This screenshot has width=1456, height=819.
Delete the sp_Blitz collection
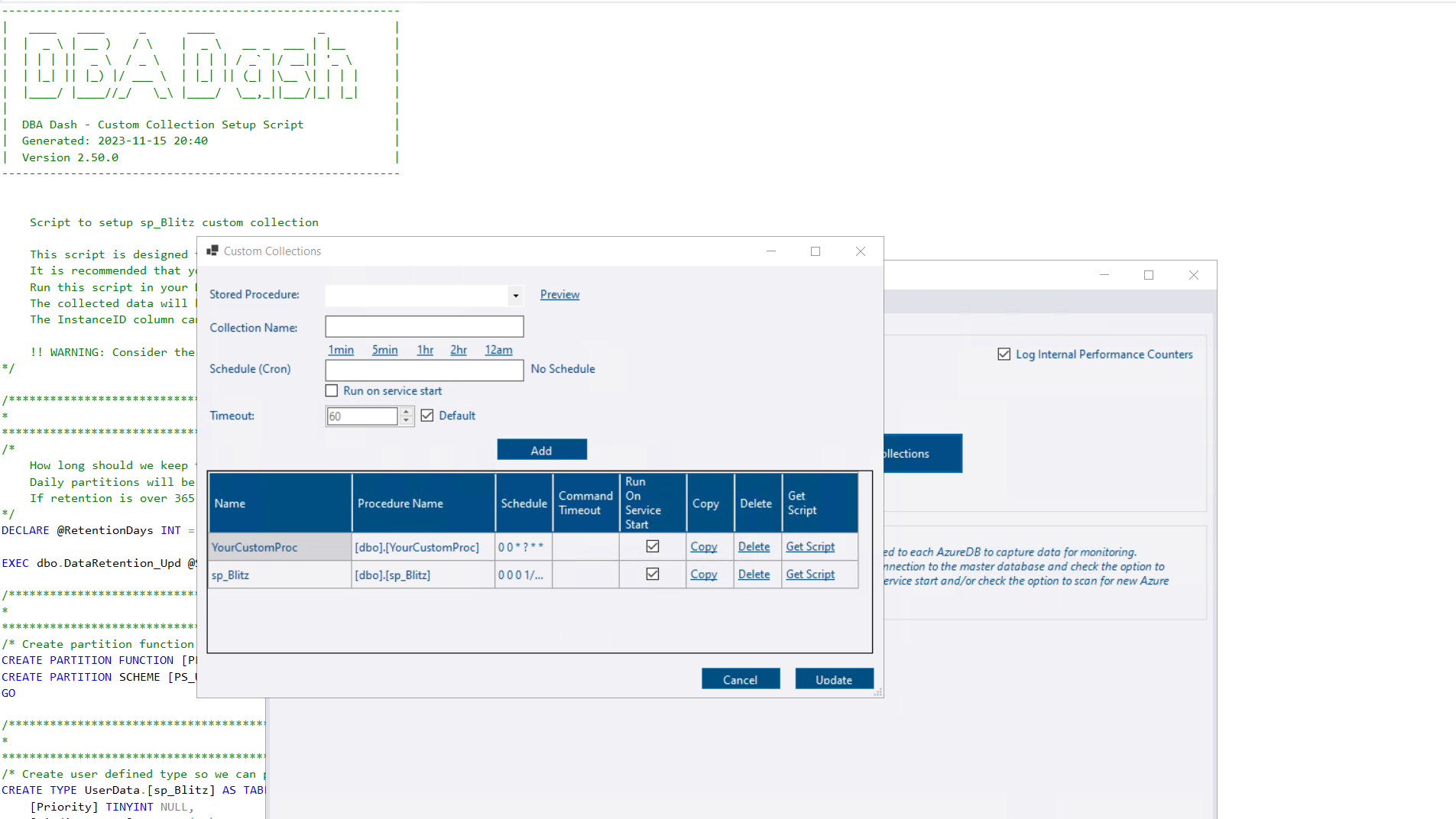(754, 574)
